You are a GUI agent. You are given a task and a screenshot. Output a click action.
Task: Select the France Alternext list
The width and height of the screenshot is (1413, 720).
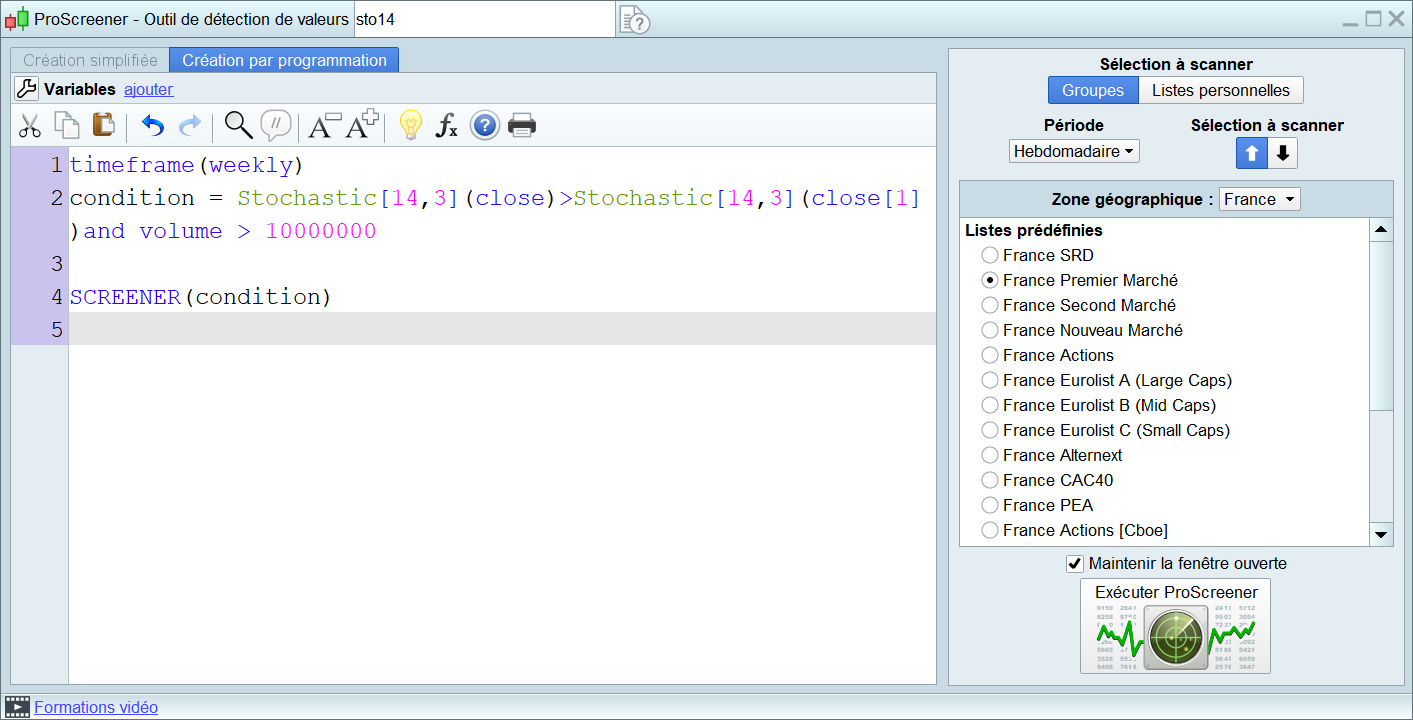pyautogui.click(x=990, y=455)
